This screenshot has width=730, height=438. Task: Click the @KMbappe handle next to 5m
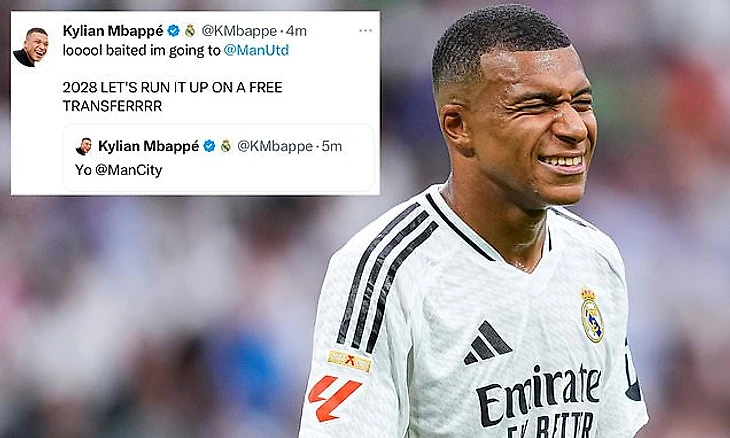pyautogui.click(x=275, y=146)
